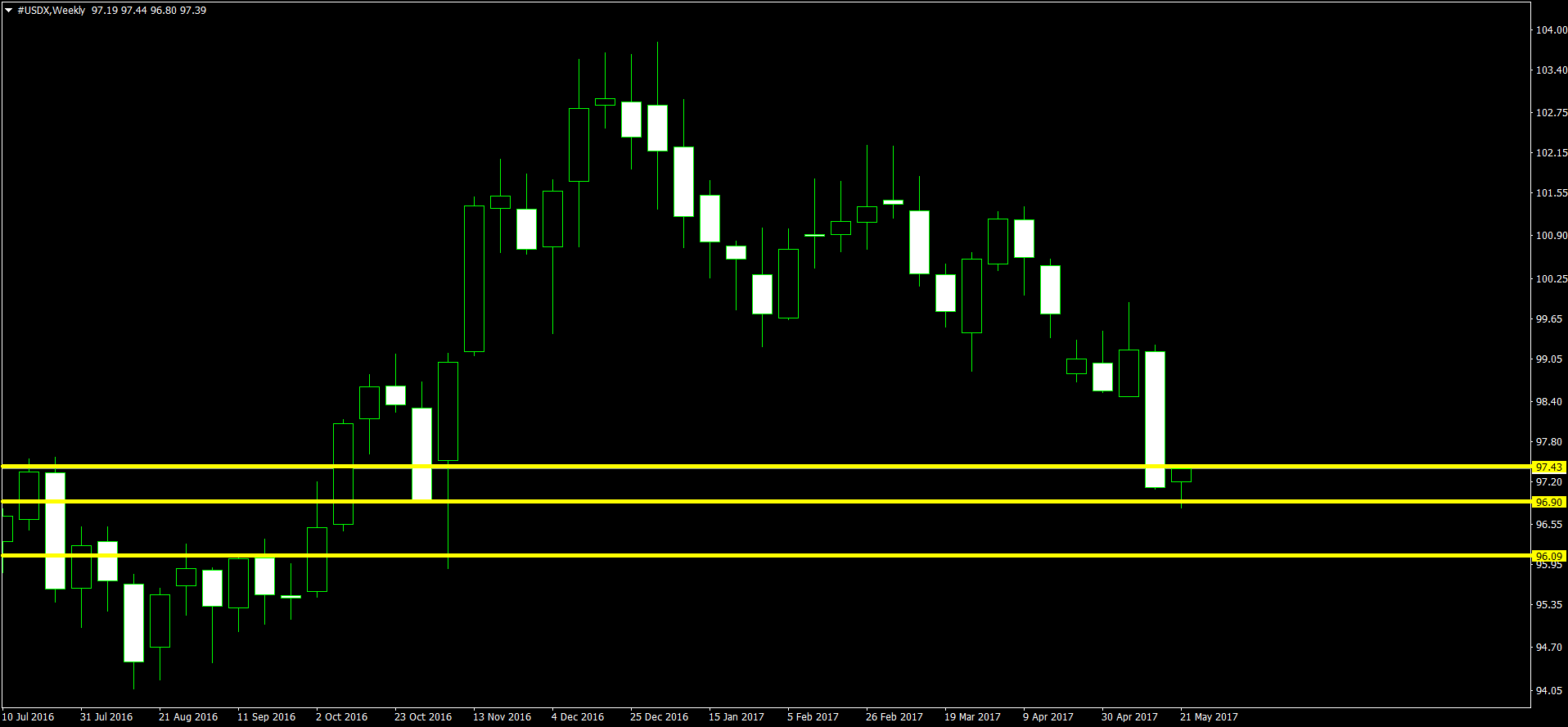Click the 23 Oct 2016 date label
This screenshot has height=727, width=1568.
pos(423,717)
